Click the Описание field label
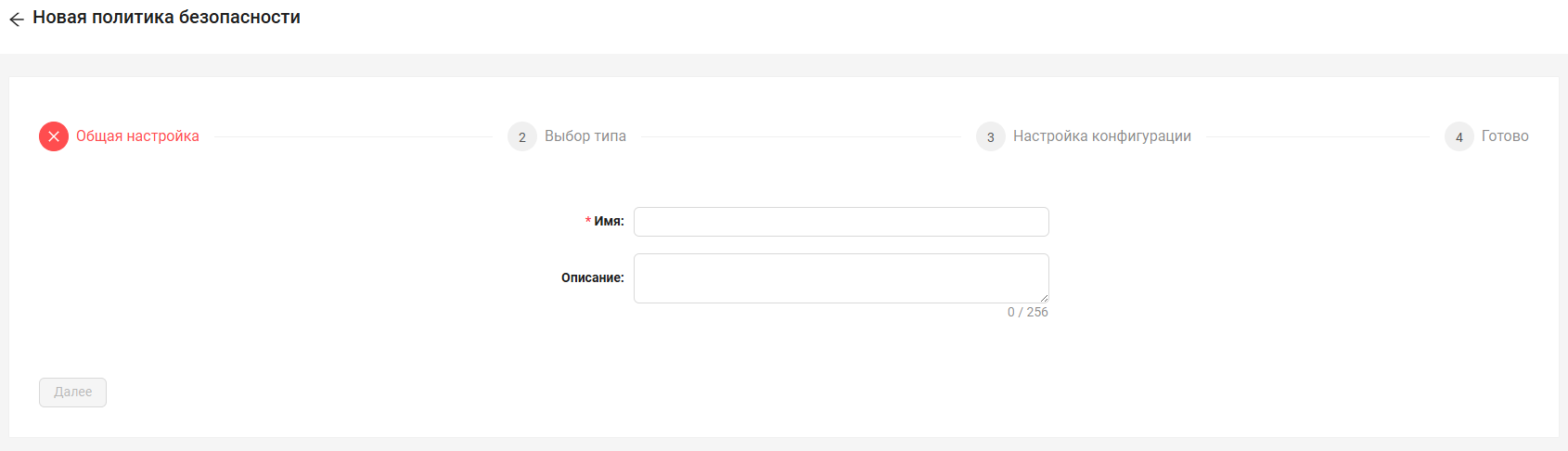This screenshot has width=1568, height=451. 593,277
